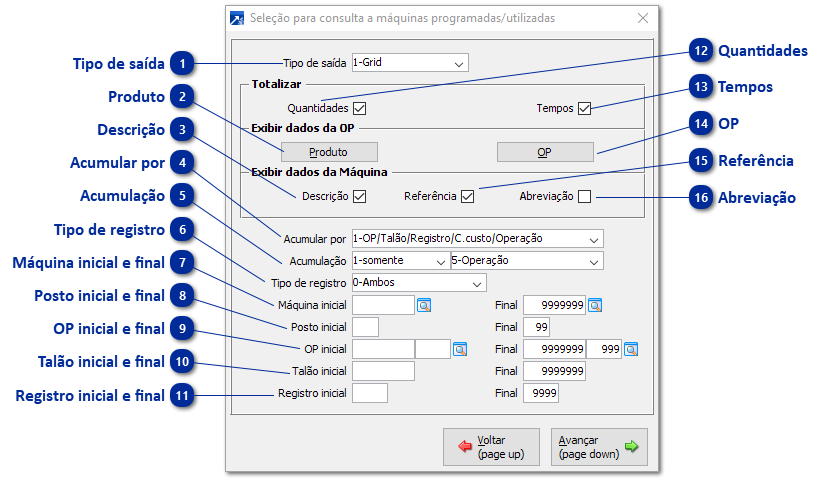Viewport: 824px width, 483px height.
Task: Open lookup icon beside OP Final field
Action: (x=631, y=349)
